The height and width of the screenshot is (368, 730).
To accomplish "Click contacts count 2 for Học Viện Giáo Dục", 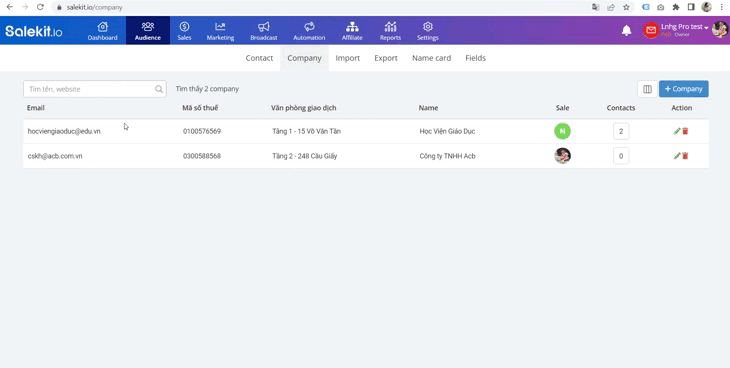I will (621, 131).
